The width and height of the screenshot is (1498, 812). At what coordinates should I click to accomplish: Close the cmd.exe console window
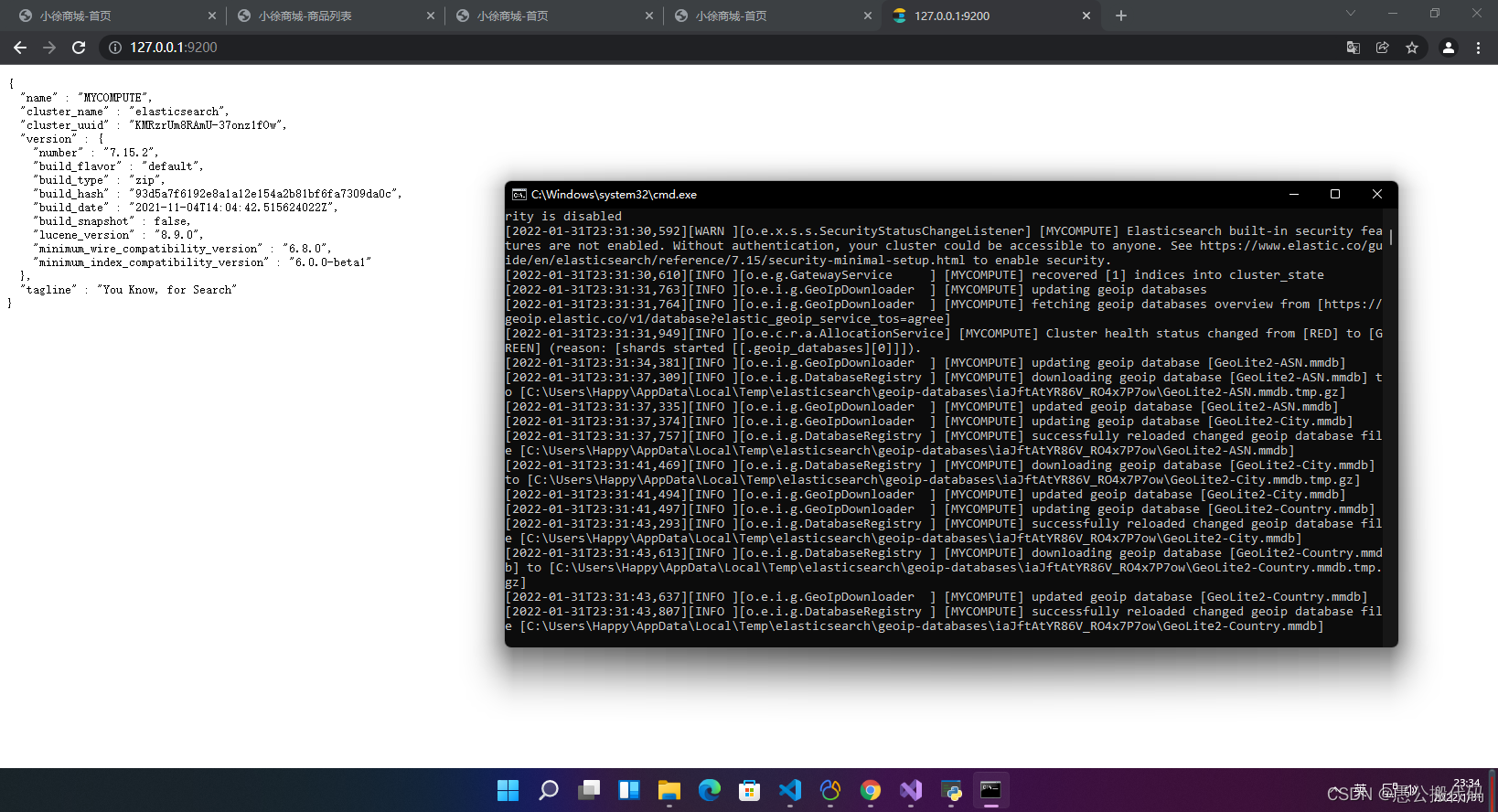point(1377,194)
